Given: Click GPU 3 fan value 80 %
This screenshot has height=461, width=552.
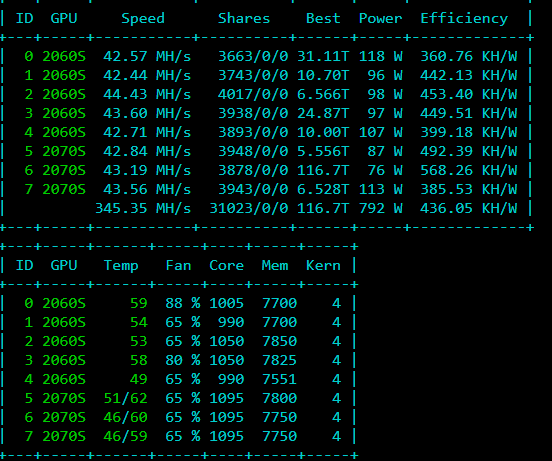Looking at the screenshot, I should tap(183, 360).
